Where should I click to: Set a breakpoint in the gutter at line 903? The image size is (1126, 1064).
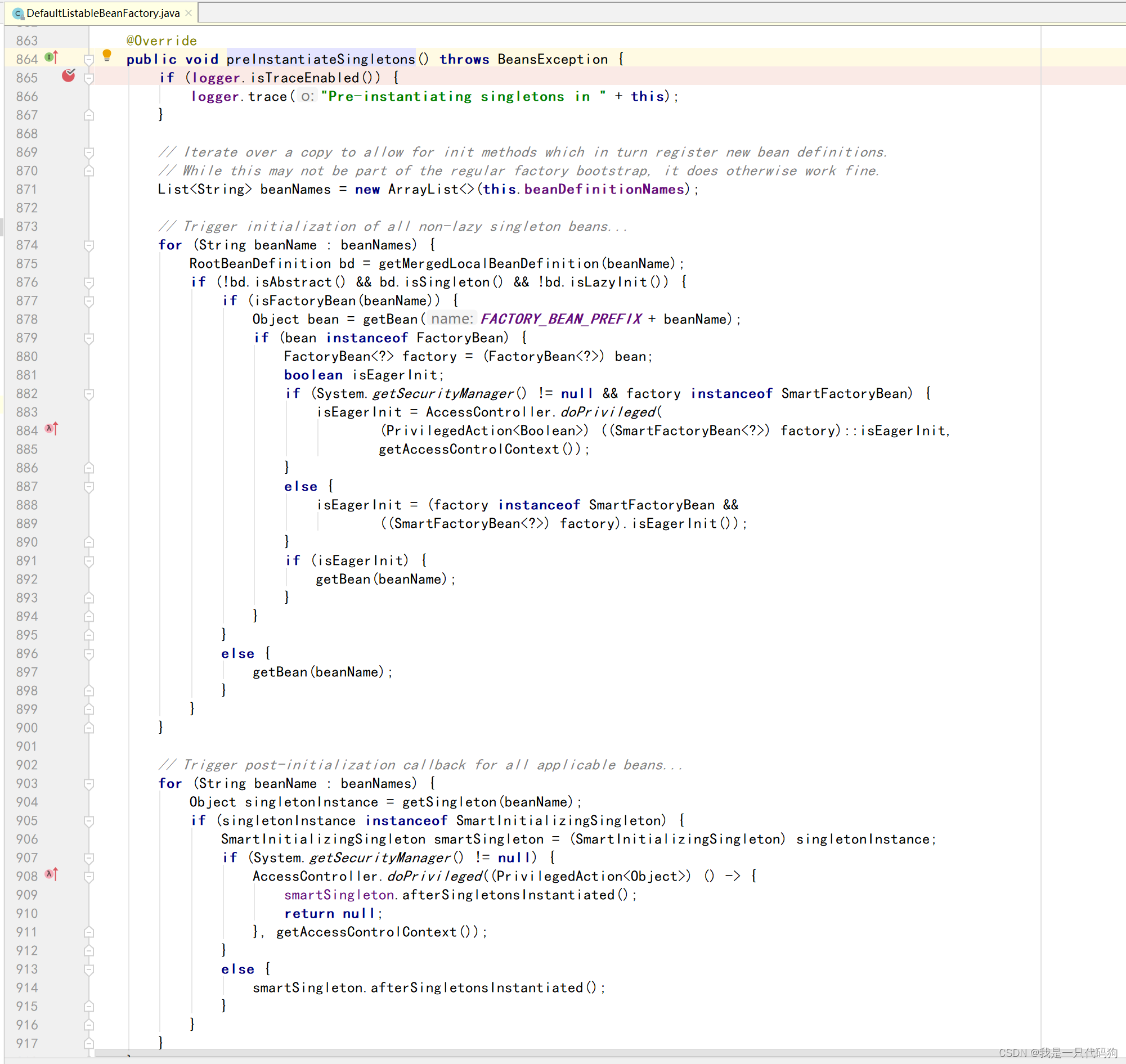[69, 783]
